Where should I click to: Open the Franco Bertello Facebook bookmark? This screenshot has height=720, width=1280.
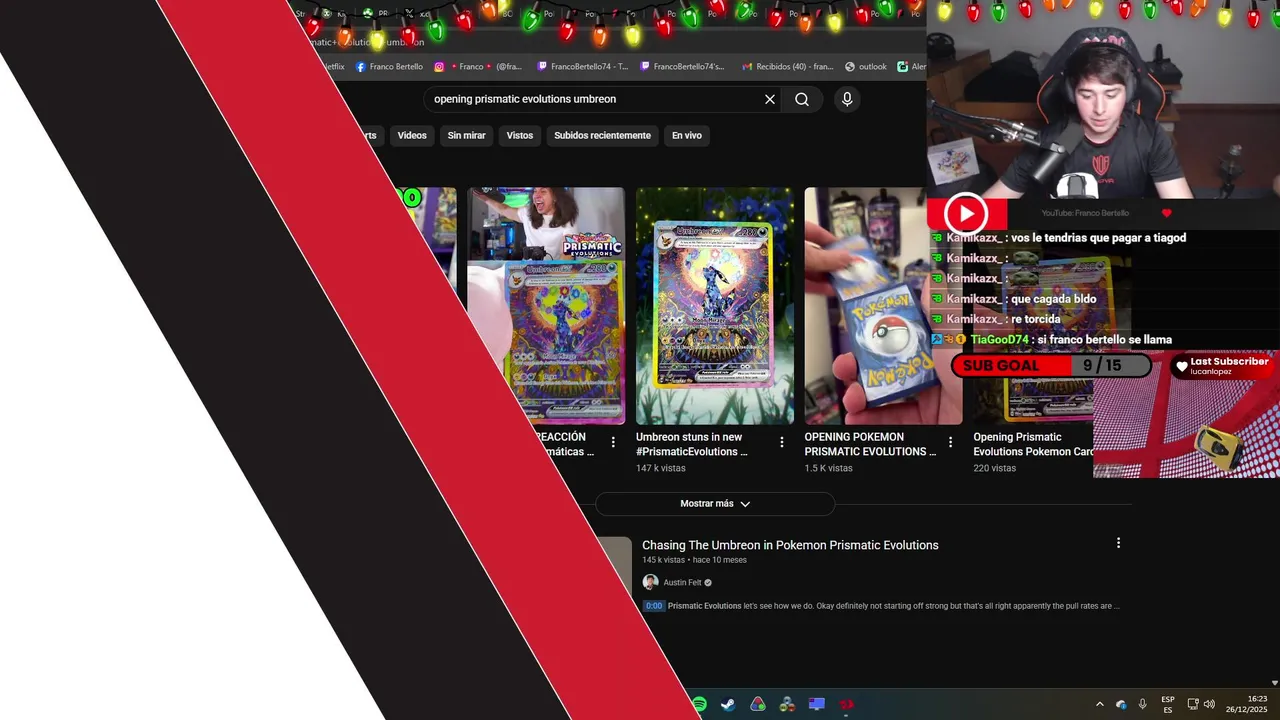coord(389,67)
